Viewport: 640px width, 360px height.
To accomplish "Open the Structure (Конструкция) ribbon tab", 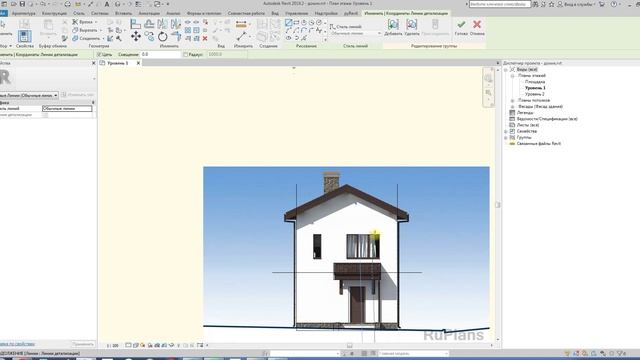I will point(54,13).
